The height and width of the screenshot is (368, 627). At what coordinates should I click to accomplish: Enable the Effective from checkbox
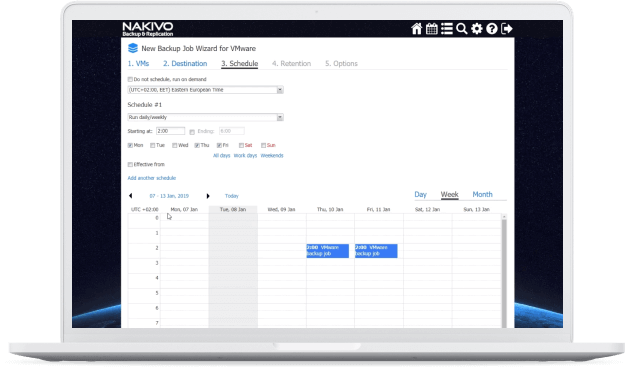130,164
